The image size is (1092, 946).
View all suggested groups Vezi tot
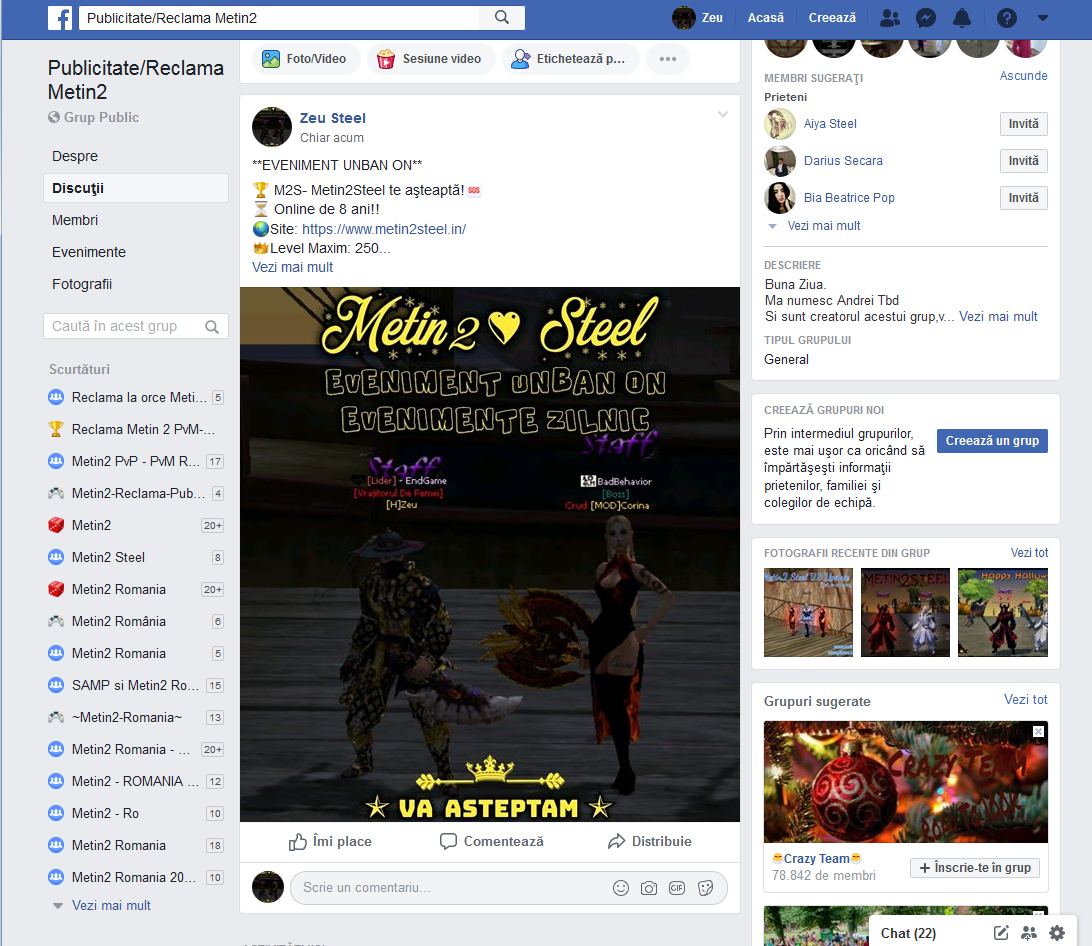tap(1025, 699)
